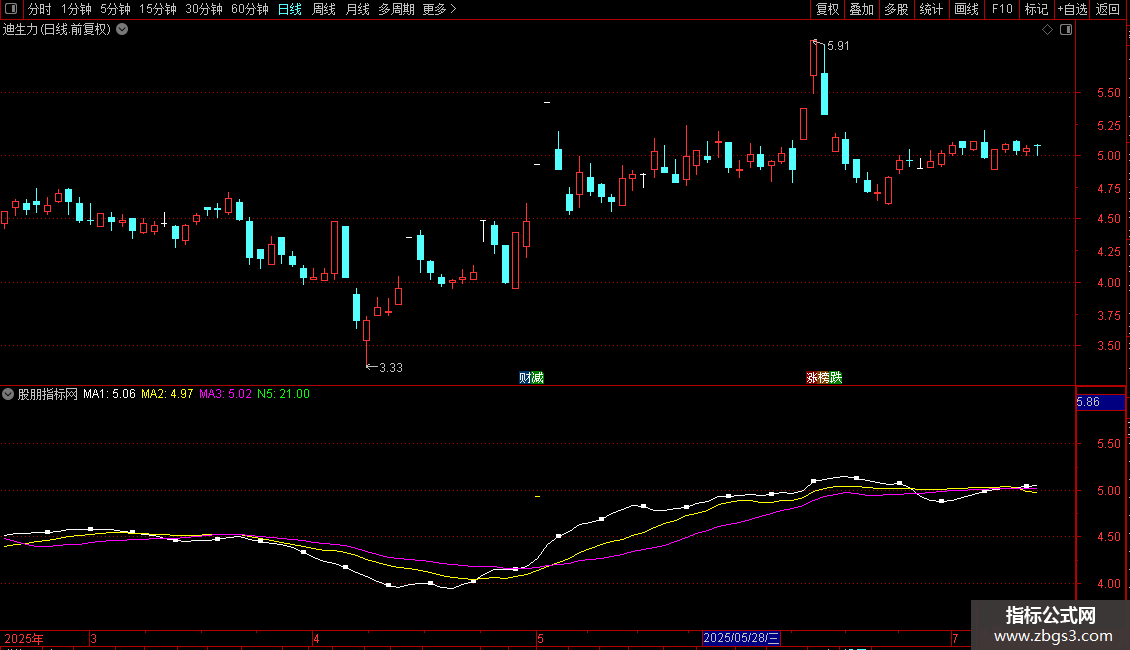Click the MA2: 4.97 indicator value
This screenshot has height=650, width=1130.
[x=167, y=394]
